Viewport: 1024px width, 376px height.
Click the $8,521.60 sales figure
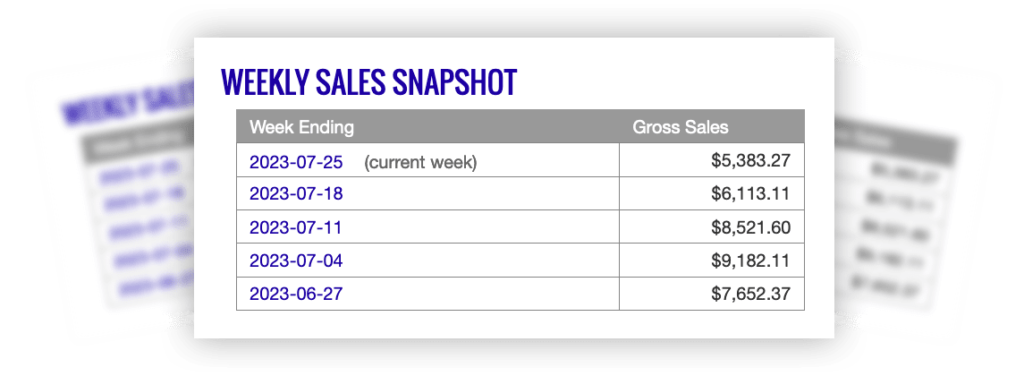click(x=750, y=227)
